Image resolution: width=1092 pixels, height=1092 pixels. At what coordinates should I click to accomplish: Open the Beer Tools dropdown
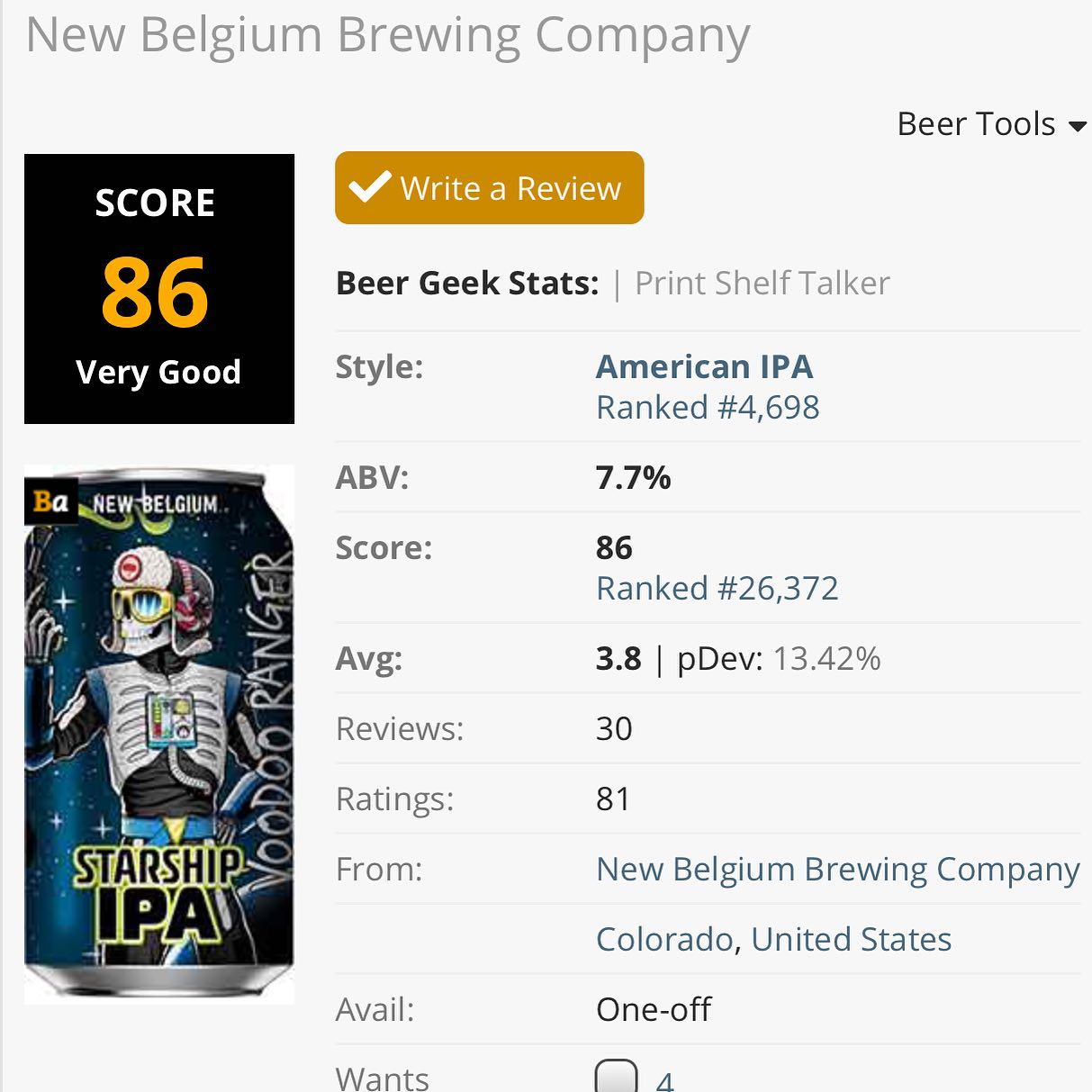click(x=991, y=123)
